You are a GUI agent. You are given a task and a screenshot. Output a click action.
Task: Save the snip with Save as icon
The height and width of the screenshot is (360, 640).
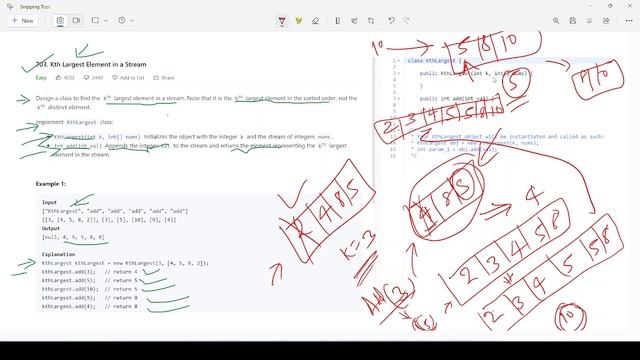573,21
